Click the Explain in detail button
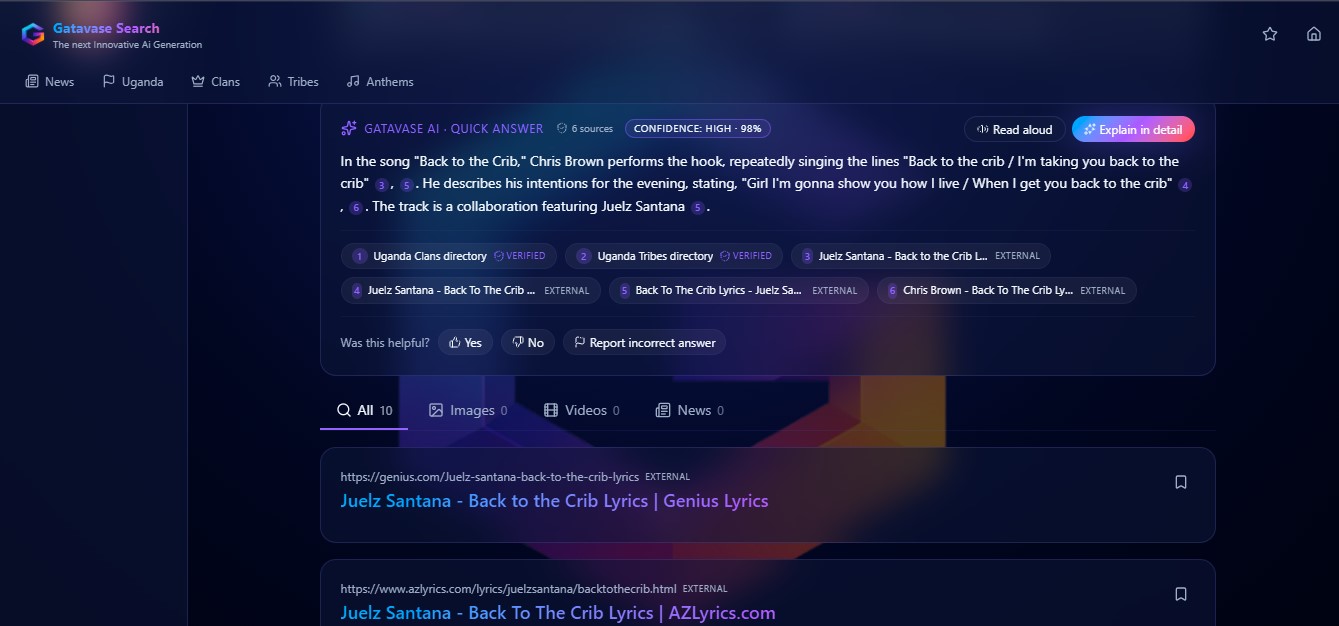 pyautogui.click(x=1133, y=129)
